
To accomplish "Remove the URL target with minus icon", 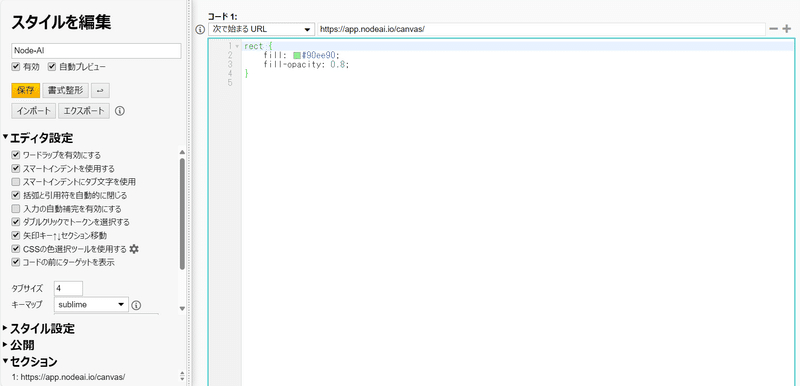I will coord(773,29).
